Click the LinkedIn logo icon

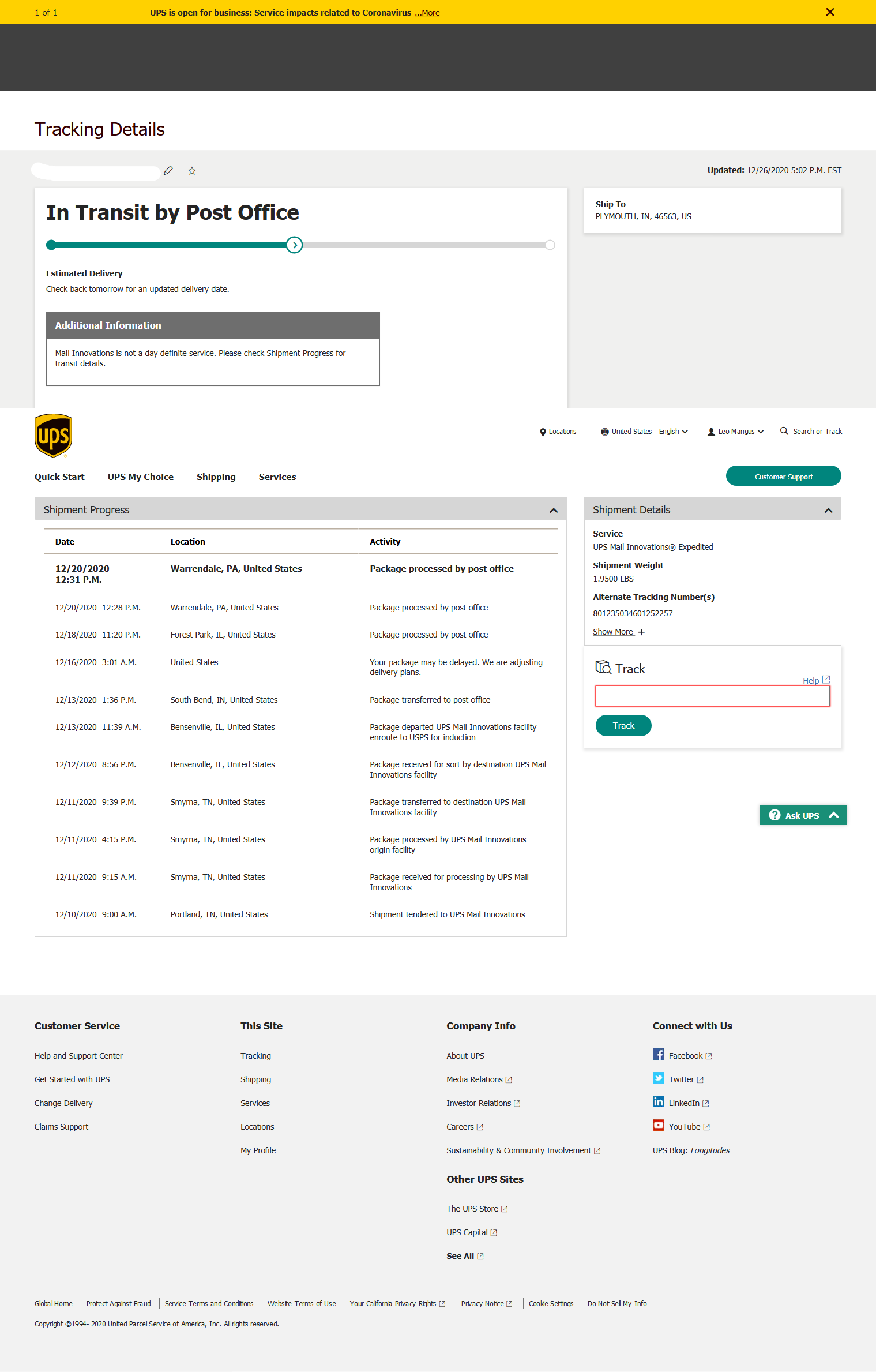tap(658, 1101)
